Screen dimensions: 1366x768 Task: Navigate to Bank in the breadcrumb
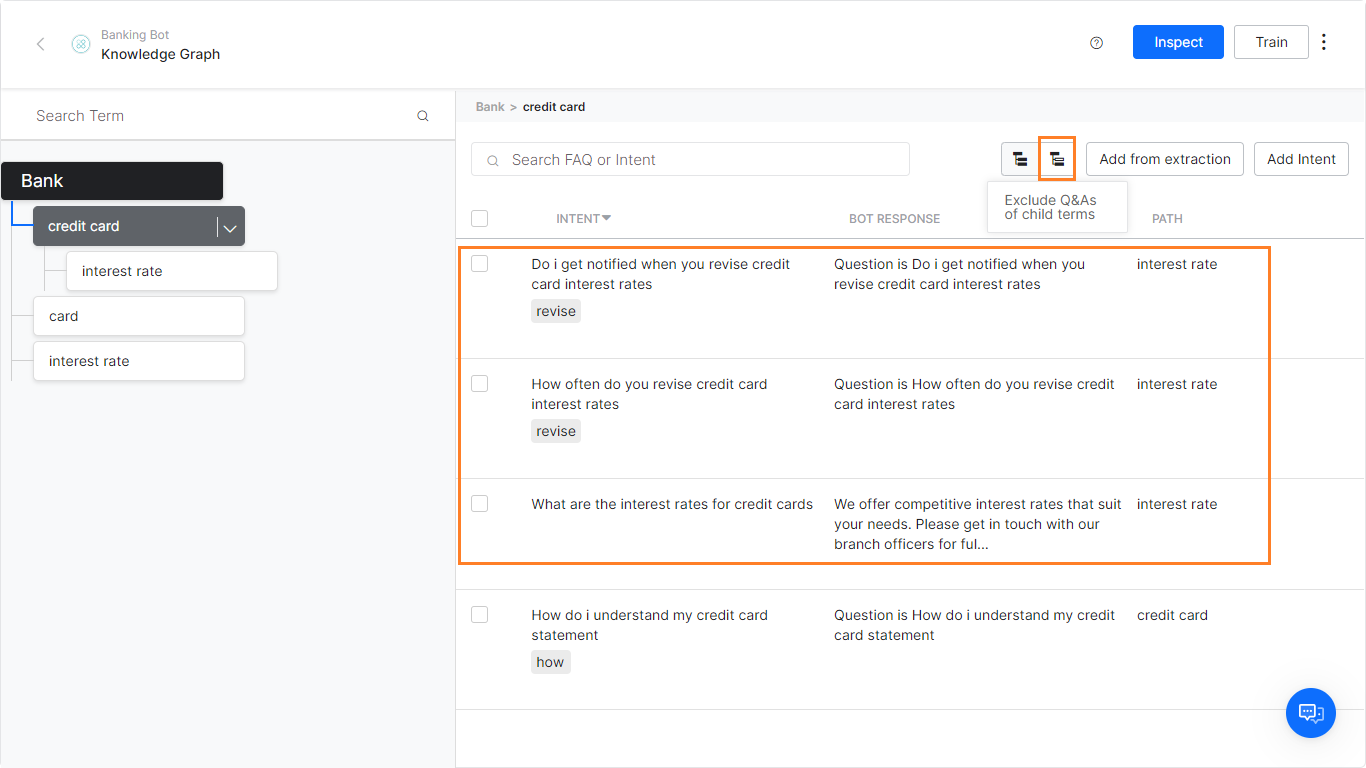coord(489,106)
